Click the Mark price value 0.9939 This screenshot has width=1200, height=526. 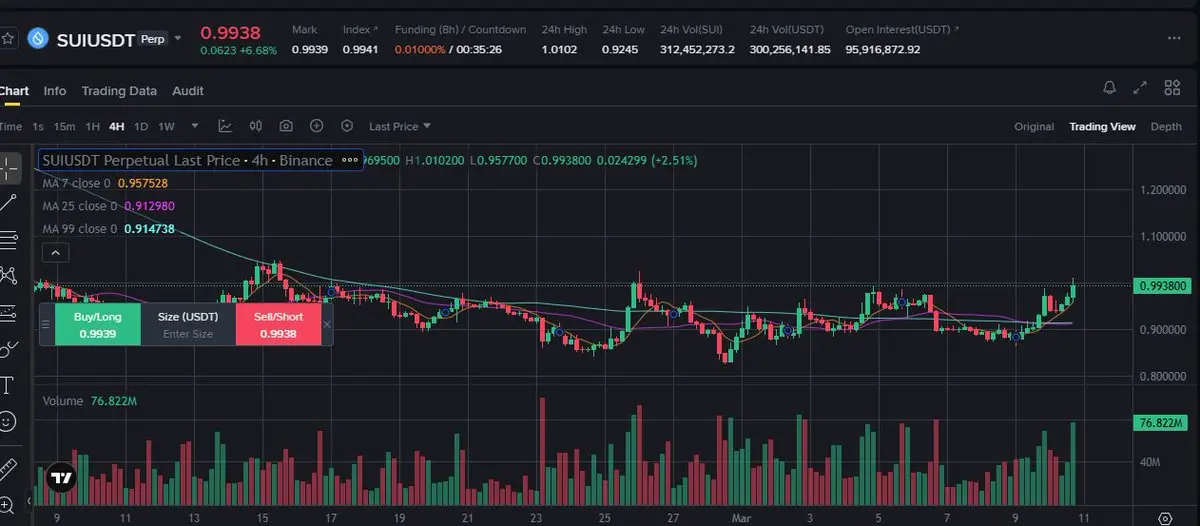309,49
